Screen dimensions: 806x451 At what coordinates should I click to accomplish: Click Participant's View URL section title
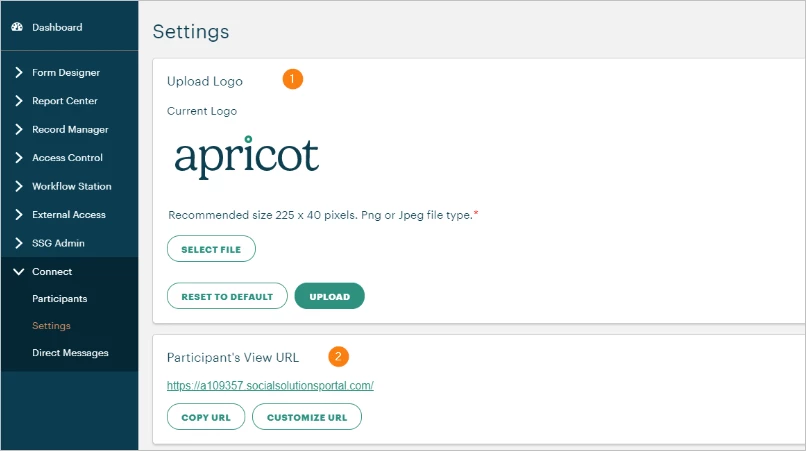point(233,358)
